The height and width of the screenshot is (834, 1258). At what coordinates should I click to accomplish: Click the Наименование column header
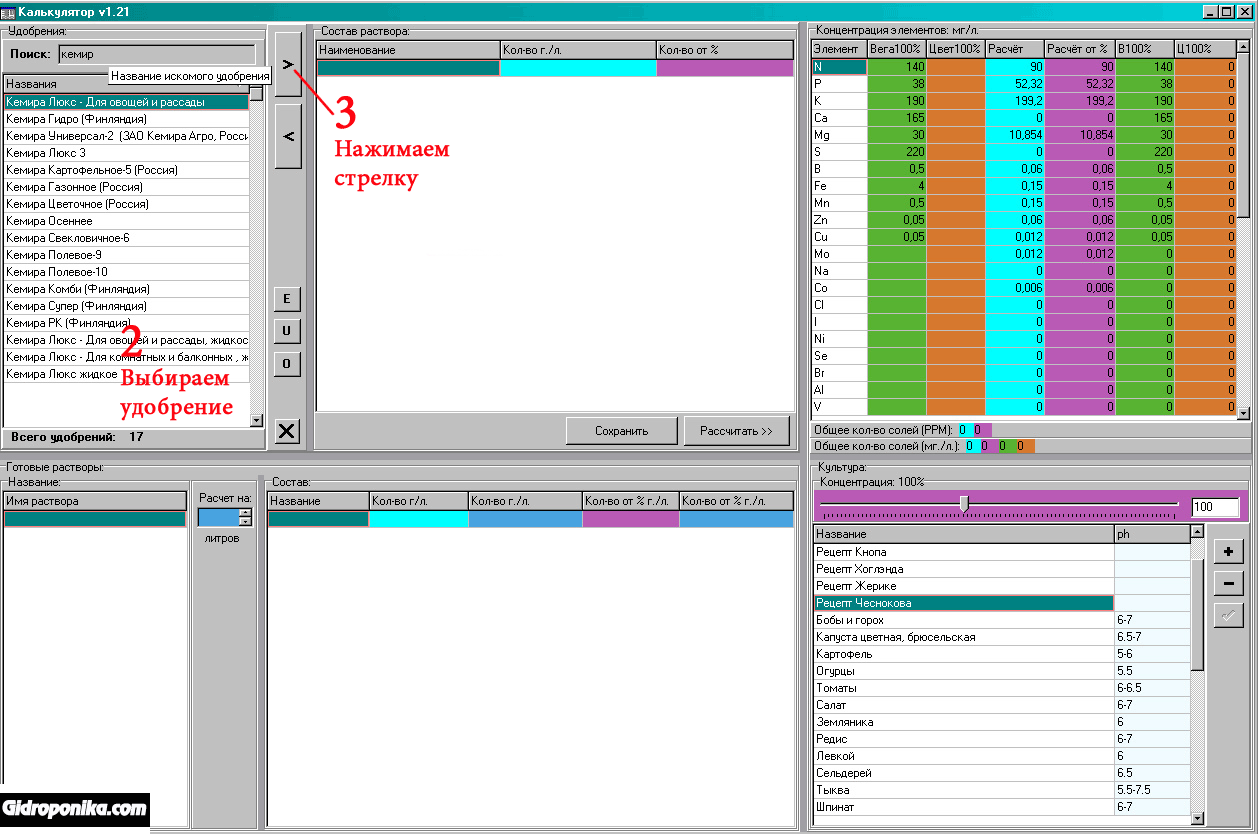(x=408, y=50)
